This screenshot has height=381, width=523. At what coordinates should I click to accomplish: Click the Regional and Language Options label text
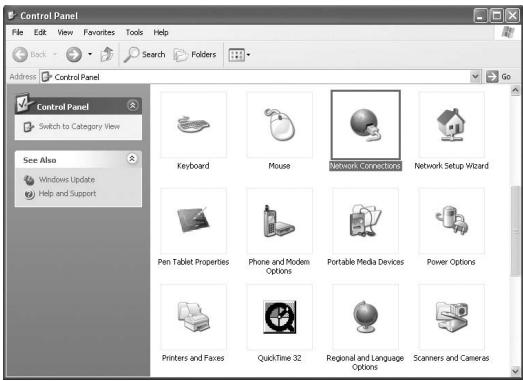[365, 362]
